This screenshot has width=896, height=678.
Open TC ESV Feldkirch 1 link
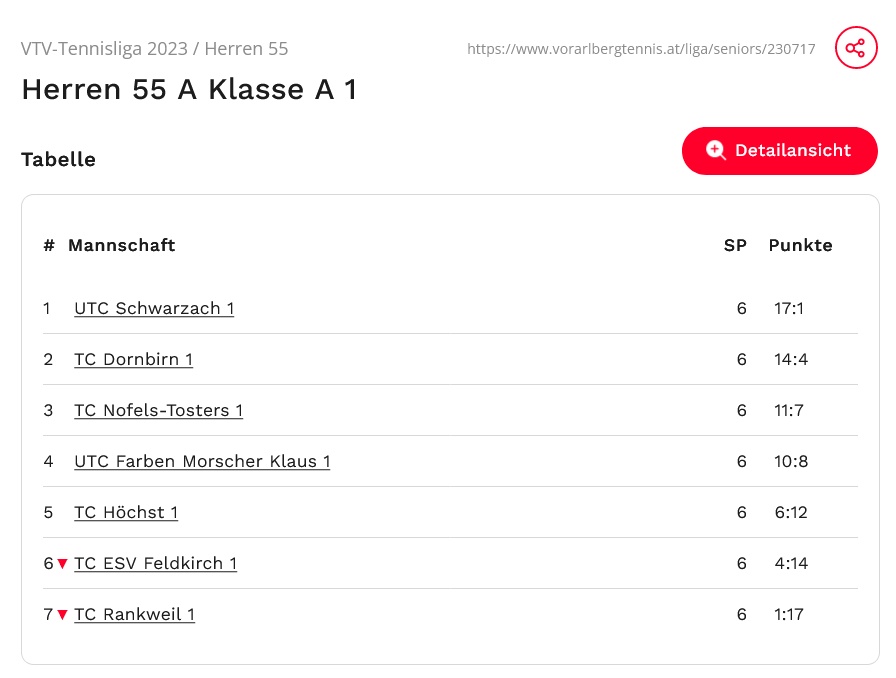(155, 563)
